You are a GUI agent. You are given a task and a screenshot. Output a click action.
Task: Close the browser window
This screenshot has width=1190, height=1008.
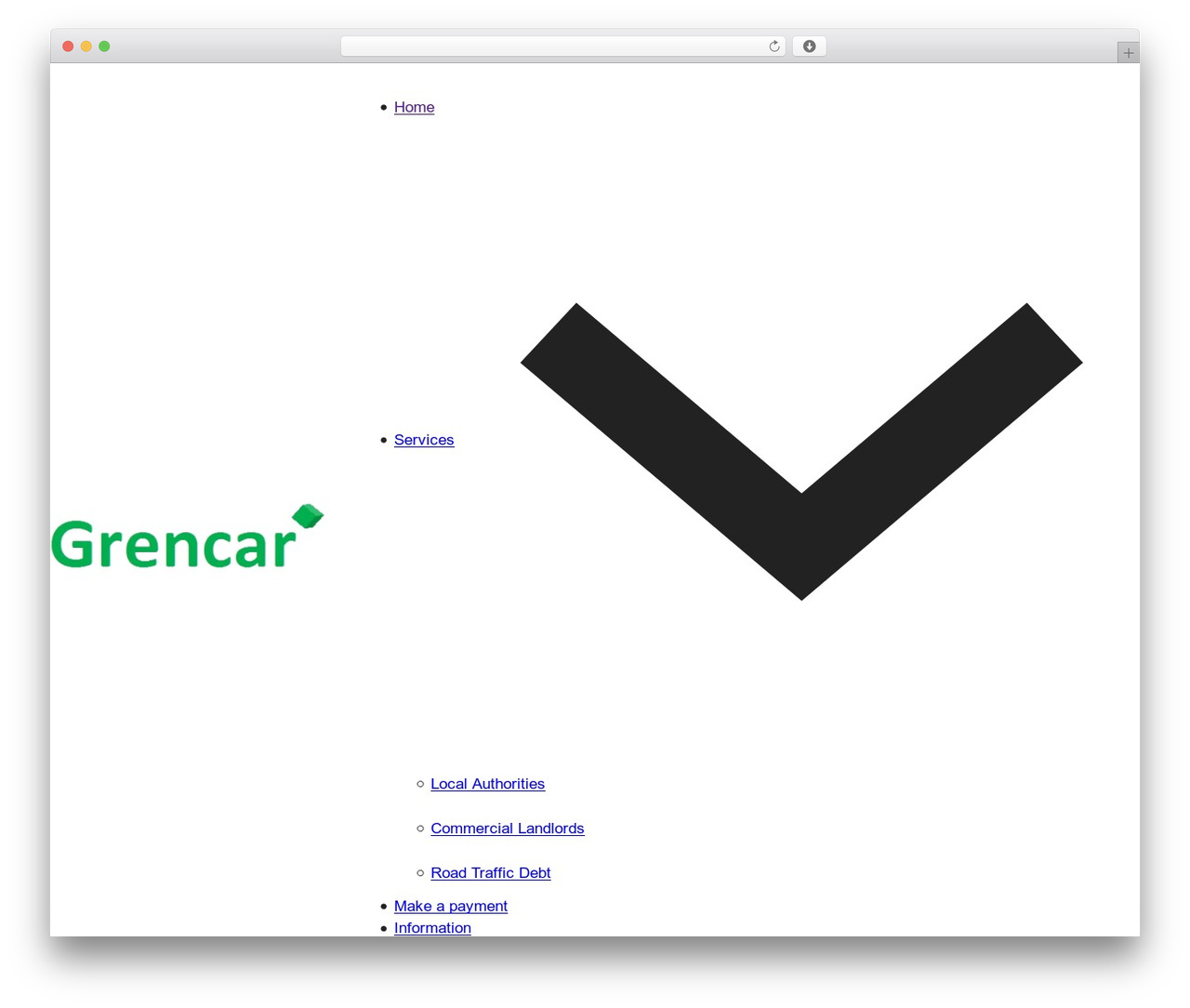point(68,46)
